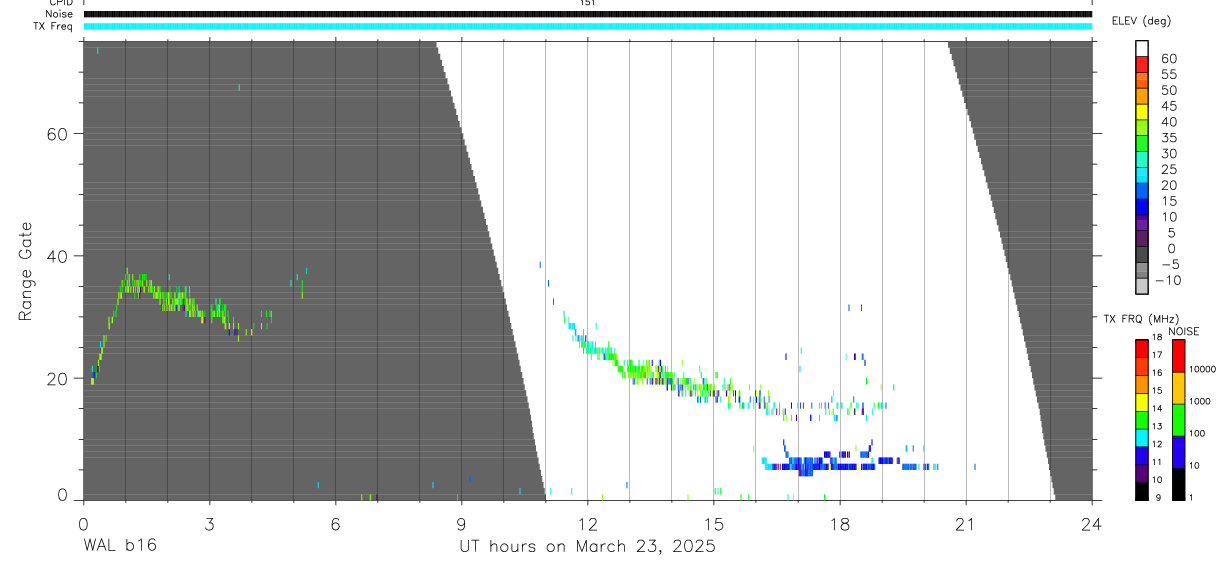Click the red top cell of NOISE bar

(x=1178, y=355)
